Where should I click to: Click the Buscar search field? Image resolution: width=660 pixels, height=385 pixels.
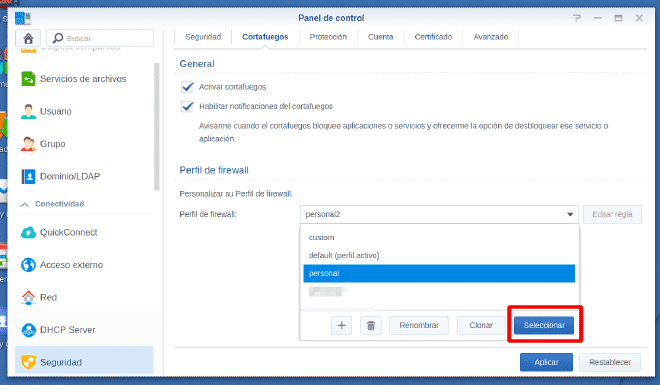(100, 38)
